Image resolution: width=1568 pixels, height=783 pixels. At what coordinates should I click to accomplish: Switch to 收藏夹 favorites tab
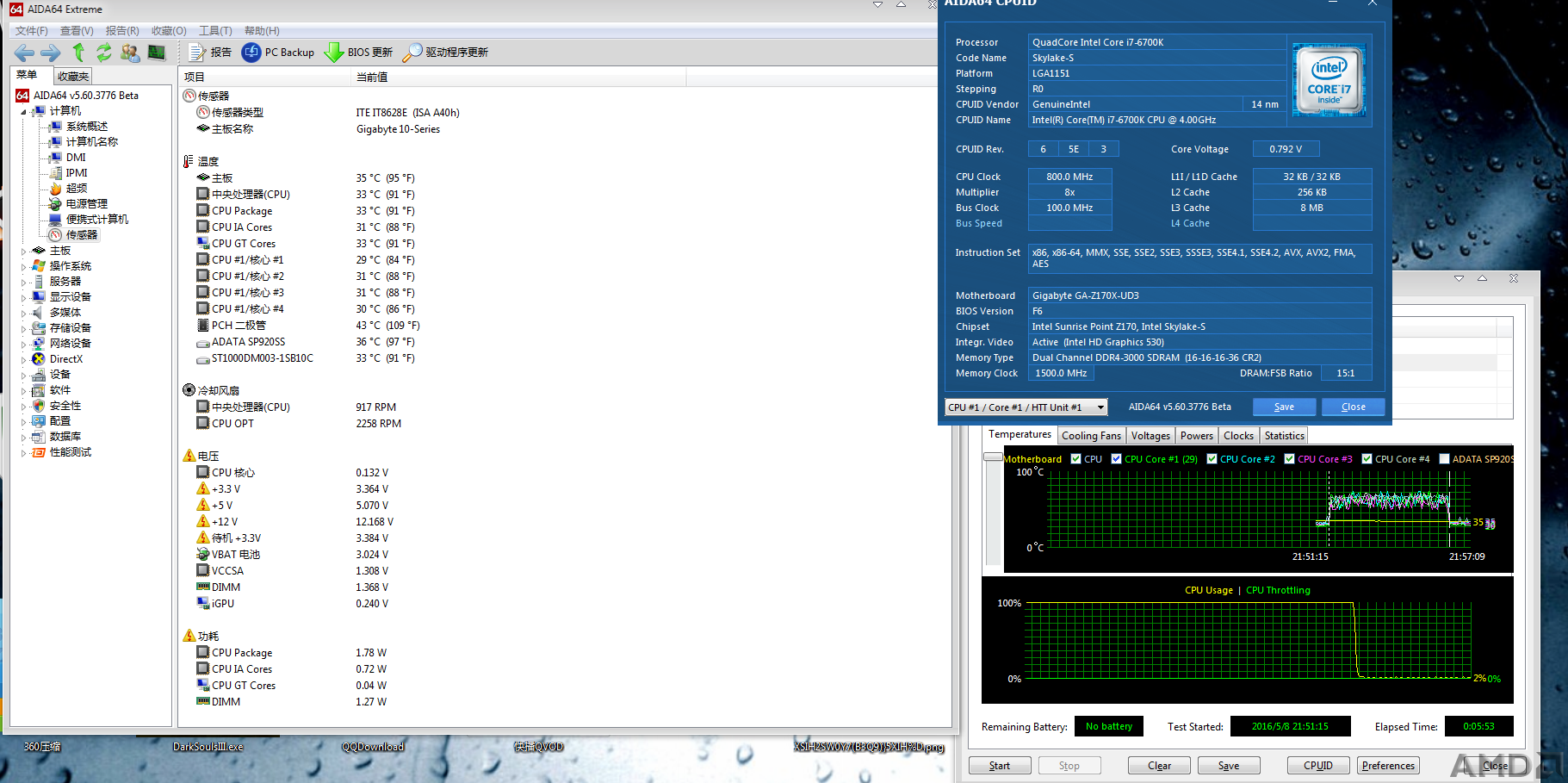click(73, 77)
